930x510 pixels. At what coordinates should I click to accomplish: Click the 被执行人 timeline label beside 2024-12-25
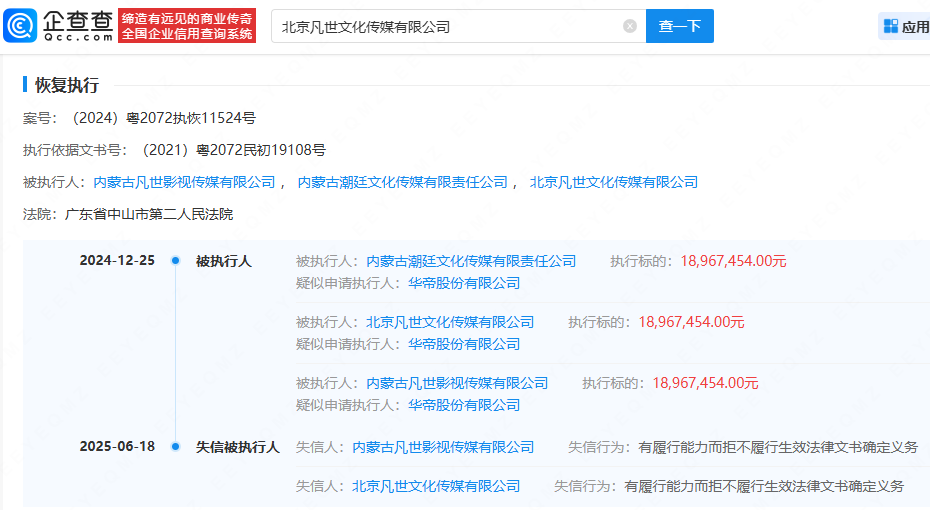pos(224,261)
